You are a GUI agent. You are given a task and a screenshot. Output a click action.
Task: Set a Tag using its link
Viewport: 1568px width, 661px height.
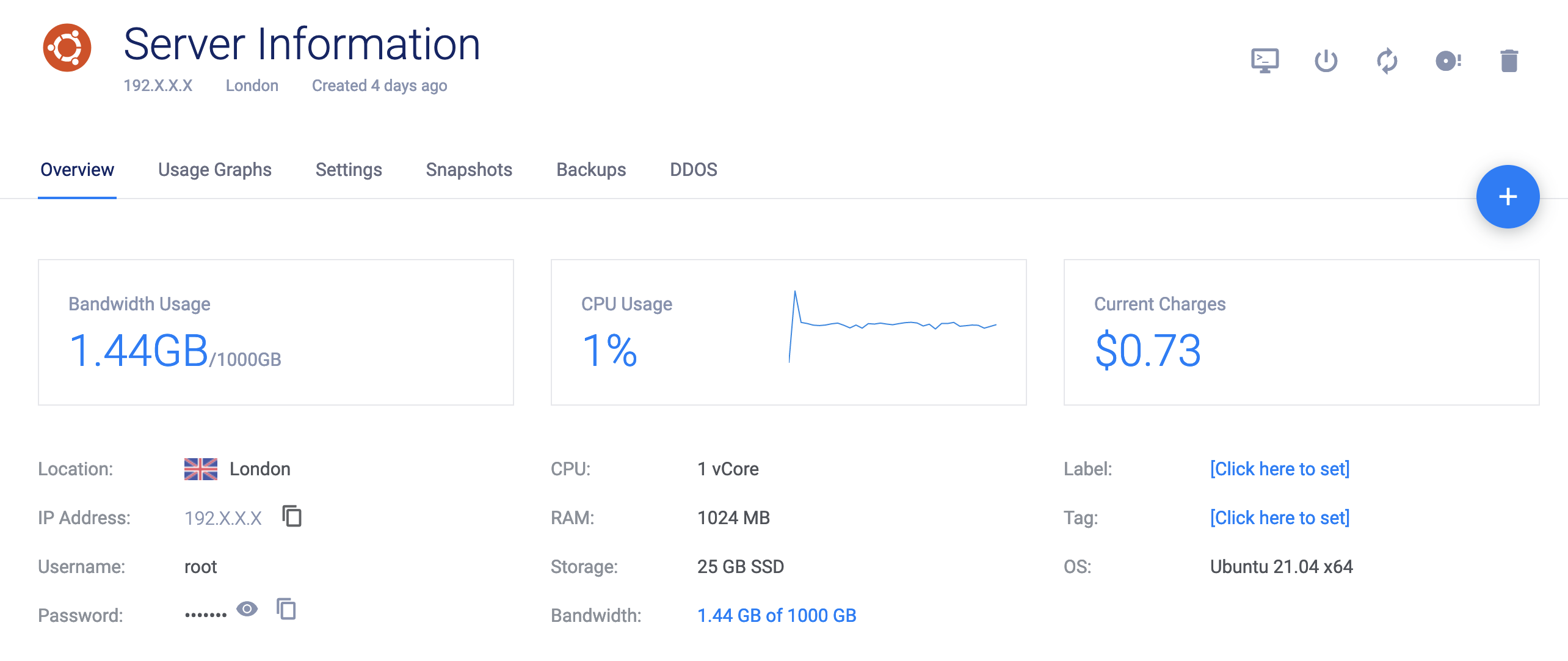click(1279, 517)
